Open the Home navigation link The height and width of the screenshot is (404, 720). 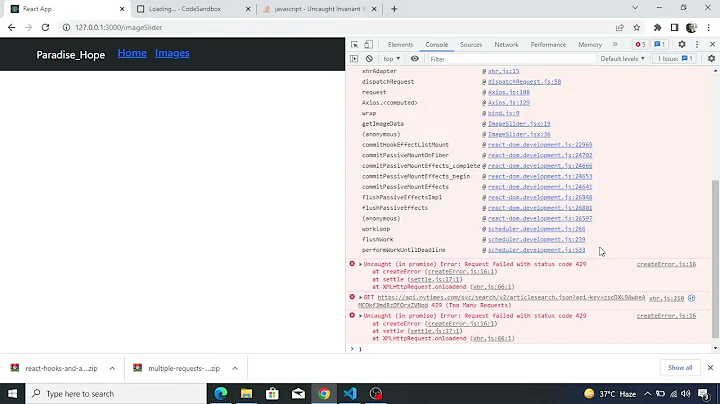click(132, 53)
